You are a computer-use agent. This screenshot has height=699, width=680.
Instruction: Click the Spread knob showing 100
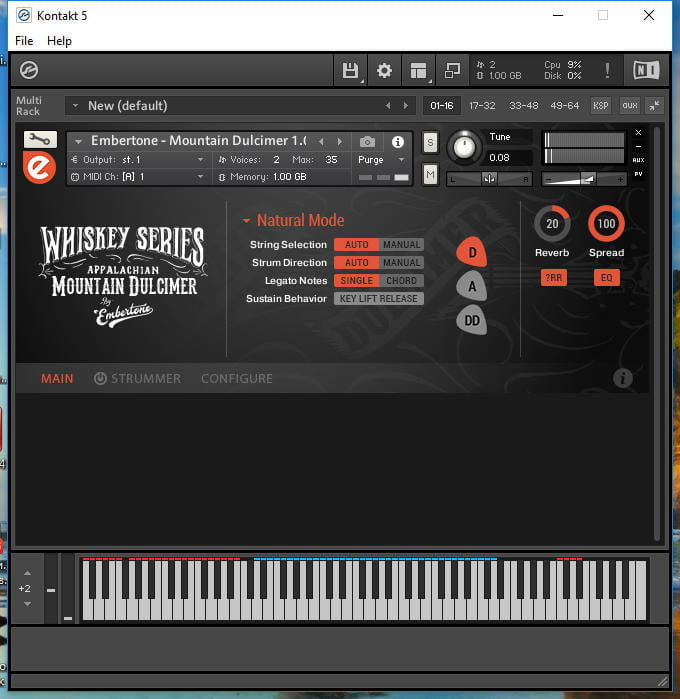click(x=606, y=223)
